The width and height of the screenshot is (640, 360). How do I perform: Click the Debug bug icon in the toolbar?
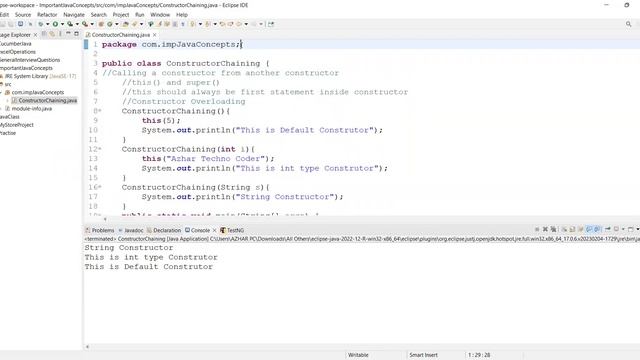pos(40,24)
